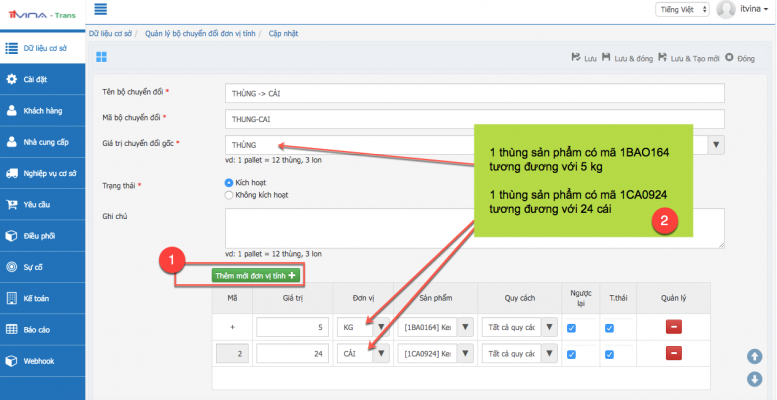The image size is (777, 400).
Task: Toggle T.thái checkbox in CÁI row
Action: pyautogui.click(x=609, y=353)
